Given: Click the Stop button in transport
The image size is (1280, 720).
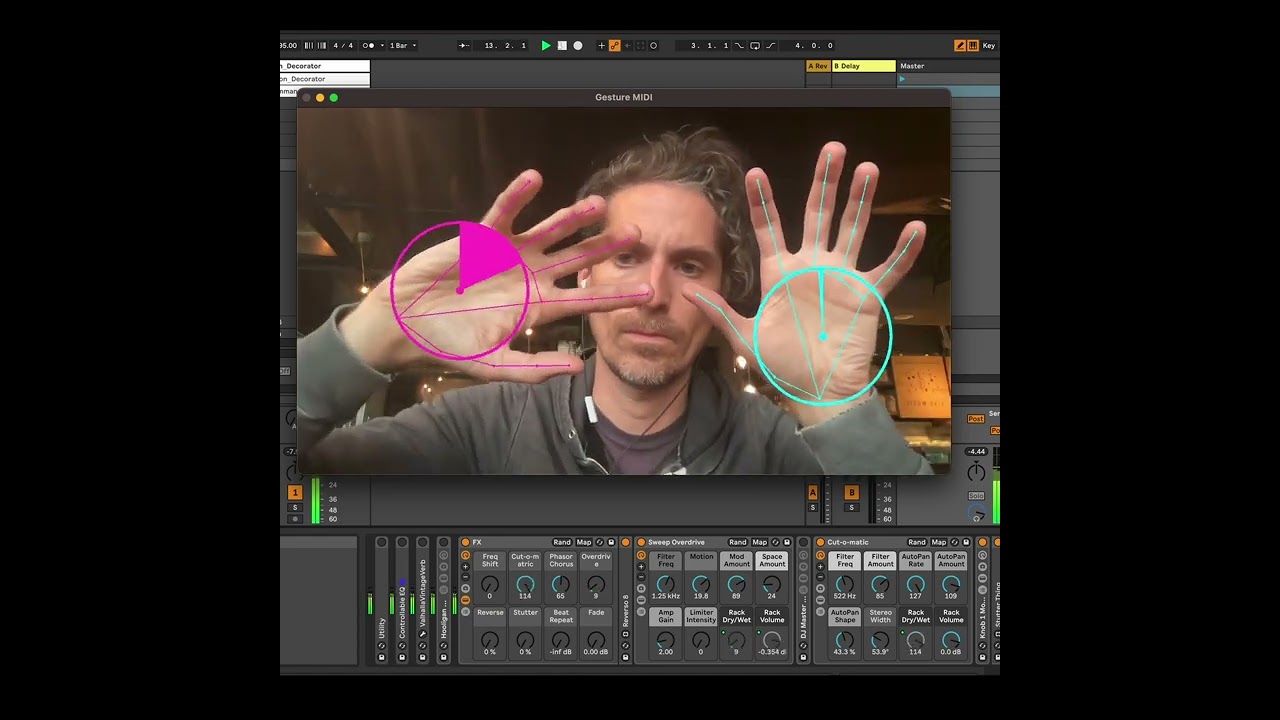Looking at the screenshot, I should pos(562,46).
